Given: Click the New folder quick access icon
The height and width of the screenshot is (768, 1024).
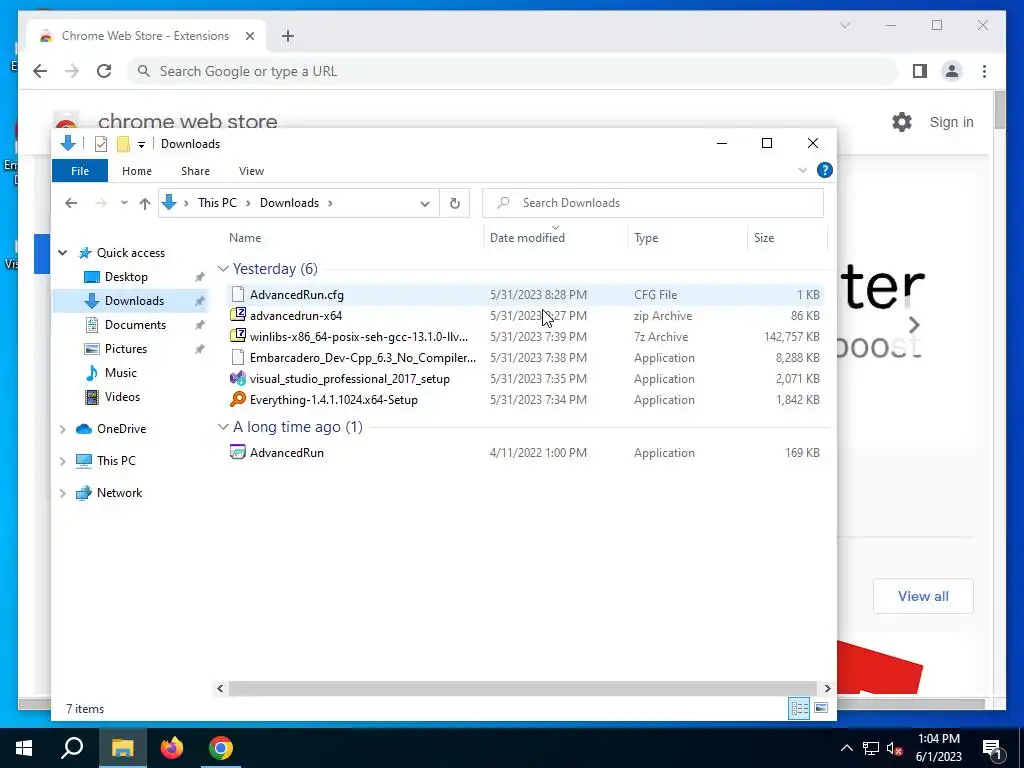Looking at the screenshot, I should click(x=123, y=144).
